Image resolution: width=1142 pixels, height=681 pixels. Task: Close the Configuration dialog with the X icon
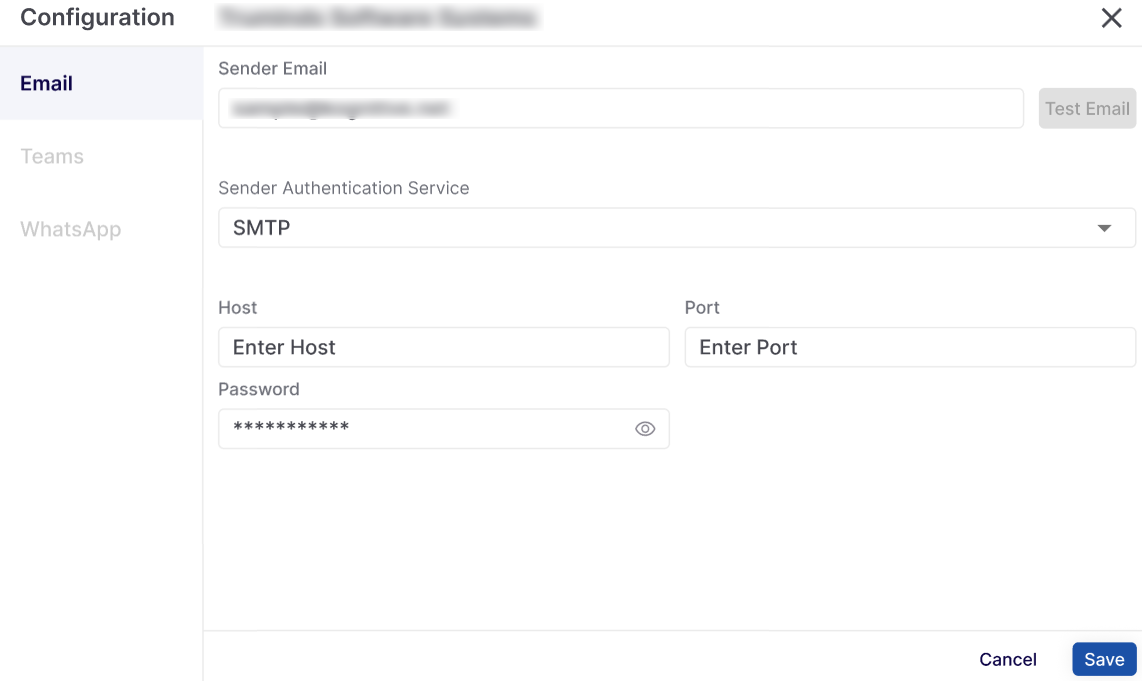pos(1111,18)
